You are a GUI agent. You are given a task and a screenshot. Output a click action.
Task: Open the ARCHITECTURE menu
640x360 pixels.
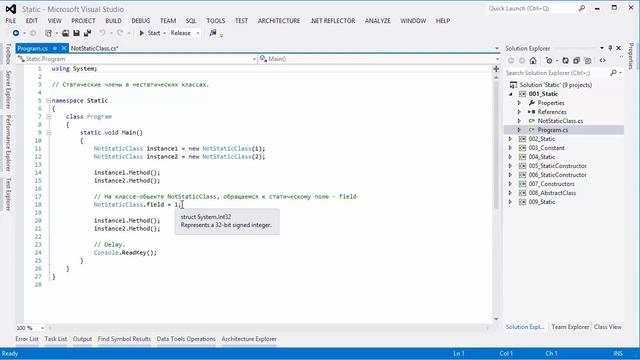pyautogui.click(x=279, y=21)
